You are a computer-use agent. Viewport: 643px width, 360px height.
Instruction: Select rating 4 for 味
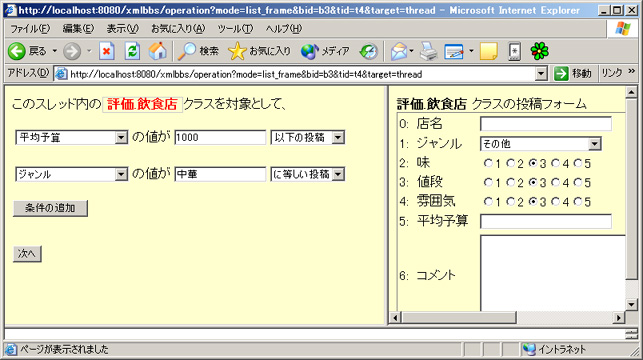pos(555,163)
